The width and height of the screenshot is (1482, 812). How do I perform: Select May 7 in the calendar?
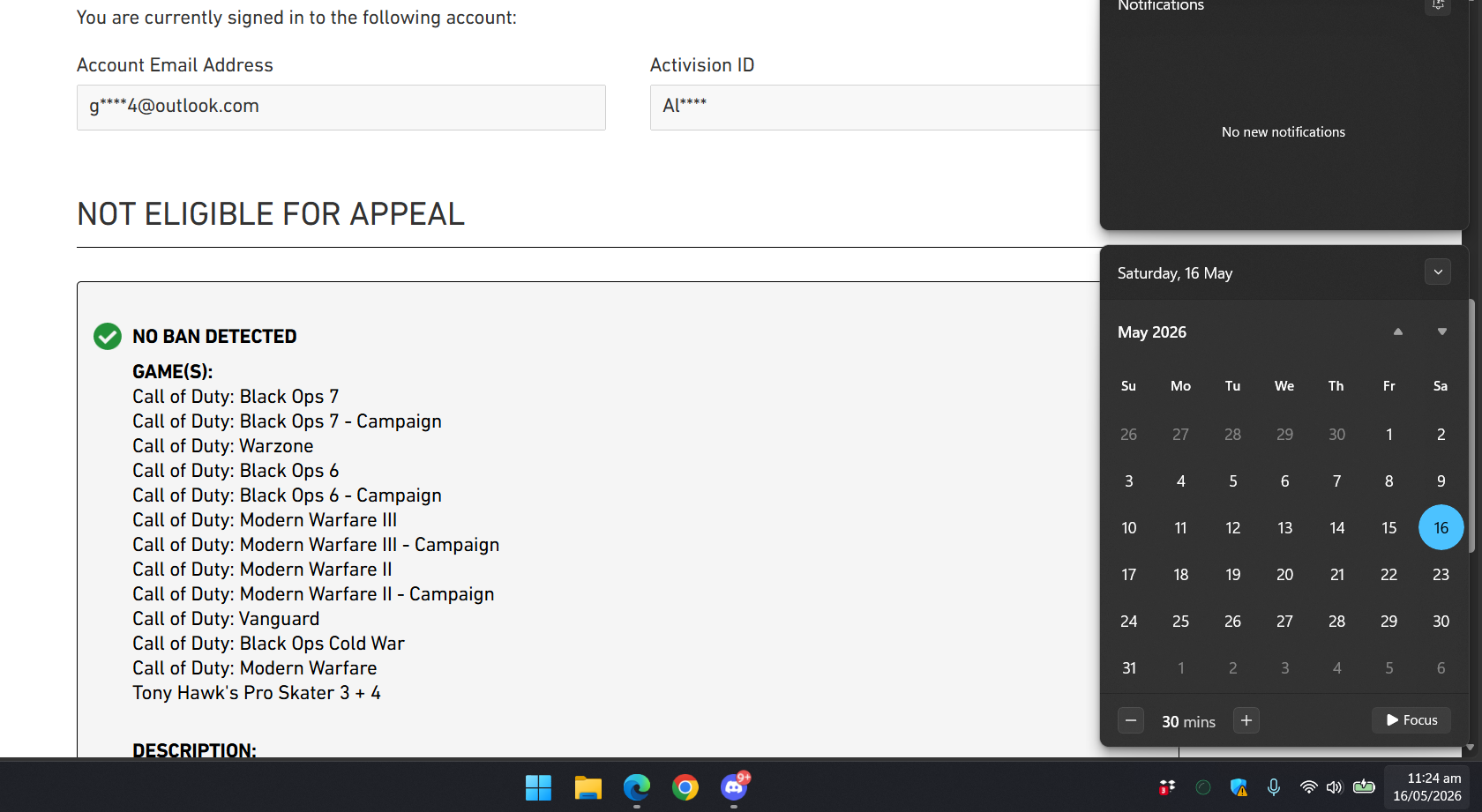point(1337,480)
